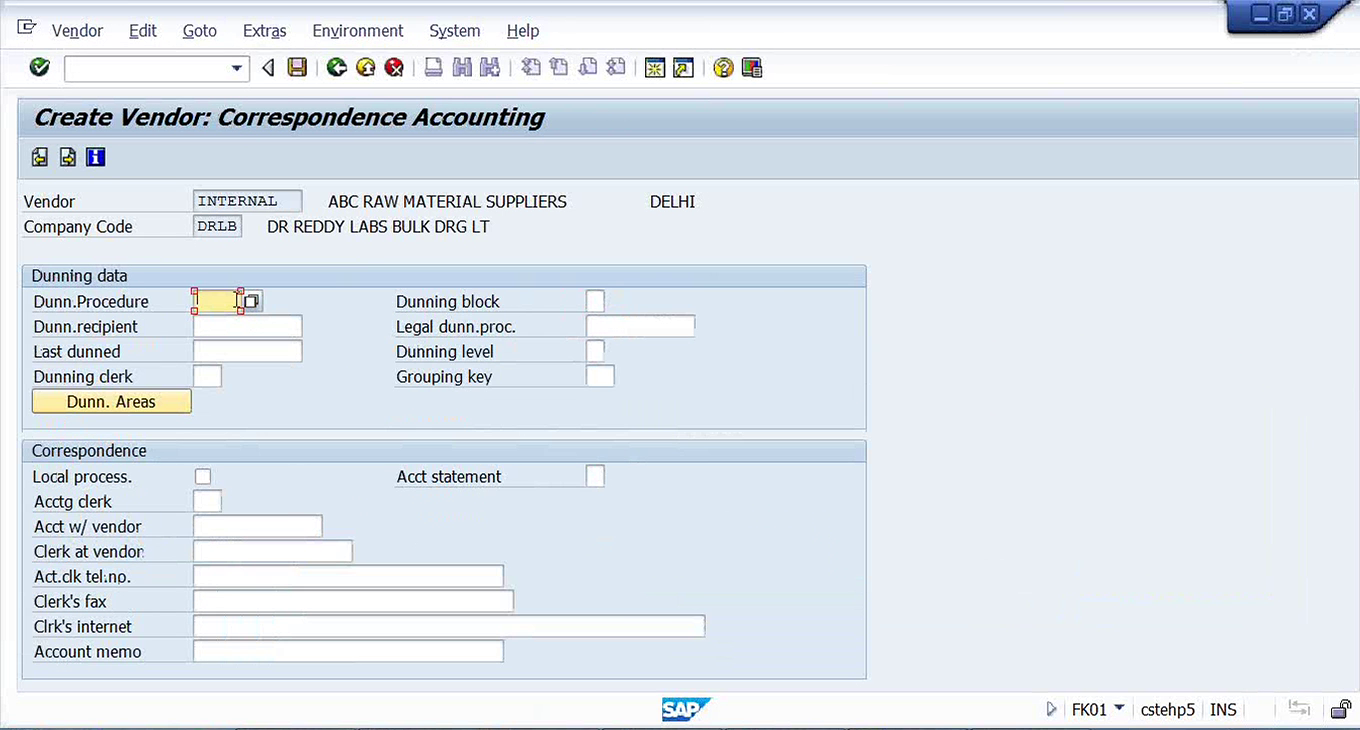Screen dimensions: 1360x730
Task: Collapse the command field with triangle icon
Action: pyautogui.click(x=268, y=68)
